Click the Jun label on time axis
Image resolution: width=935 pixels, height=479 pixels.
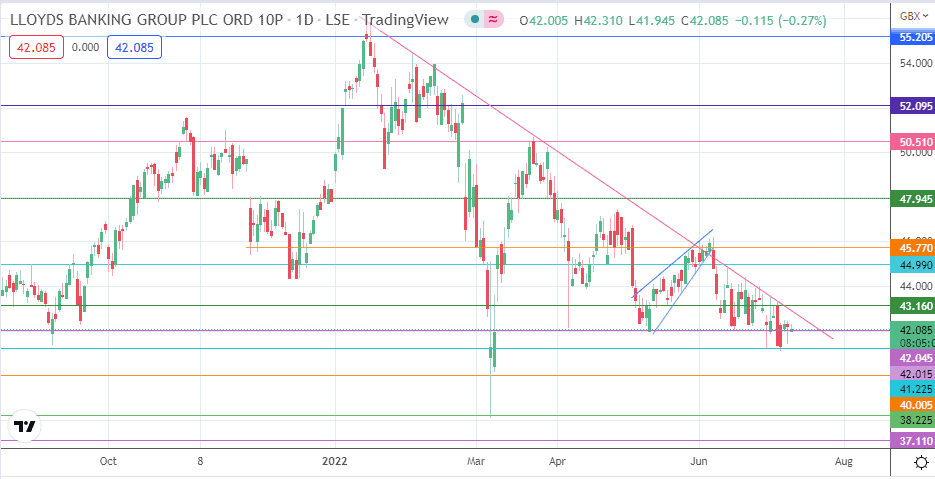[x=699, y=461]
